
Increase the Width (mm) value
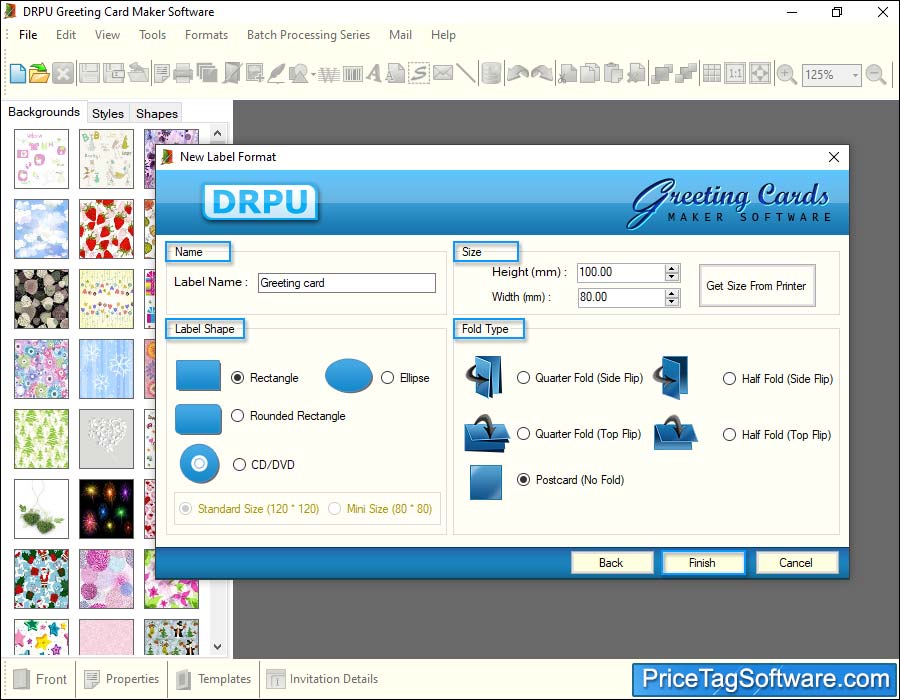(672, 293)
